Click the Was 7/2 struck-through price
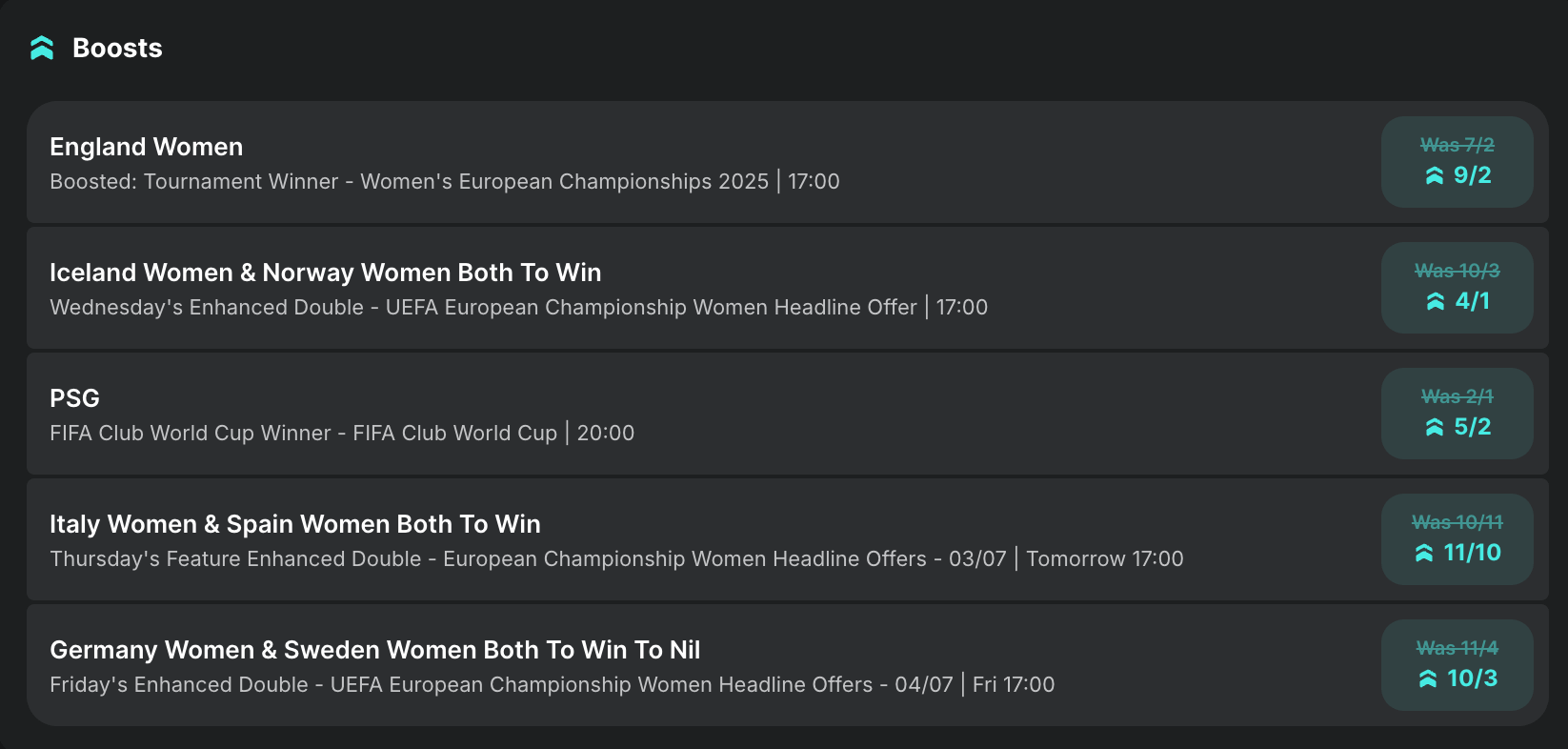The width and height of the screenshot is (1568, 749). pyautogui.click(x=1457, y=145)
